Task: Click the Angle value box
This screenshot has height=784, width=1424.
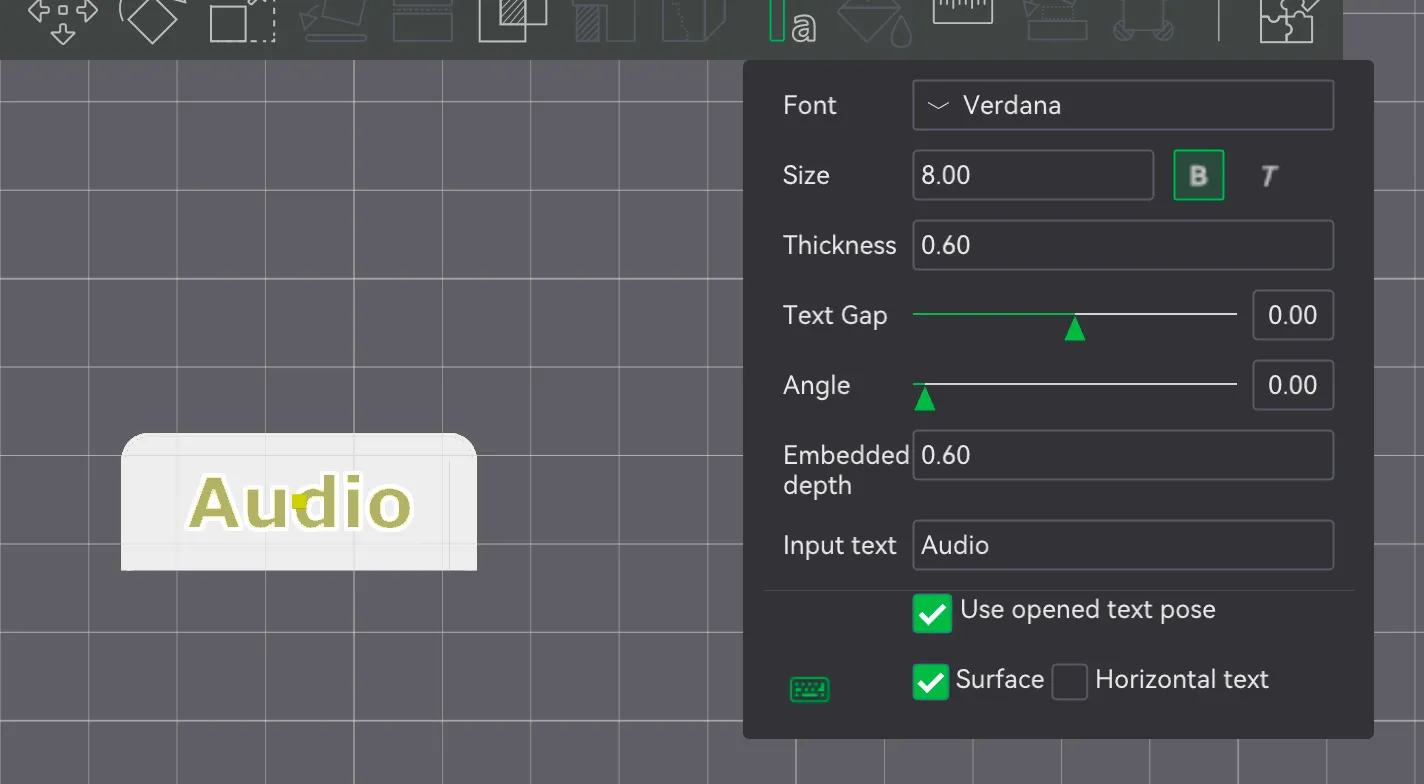Action: 1293,385
